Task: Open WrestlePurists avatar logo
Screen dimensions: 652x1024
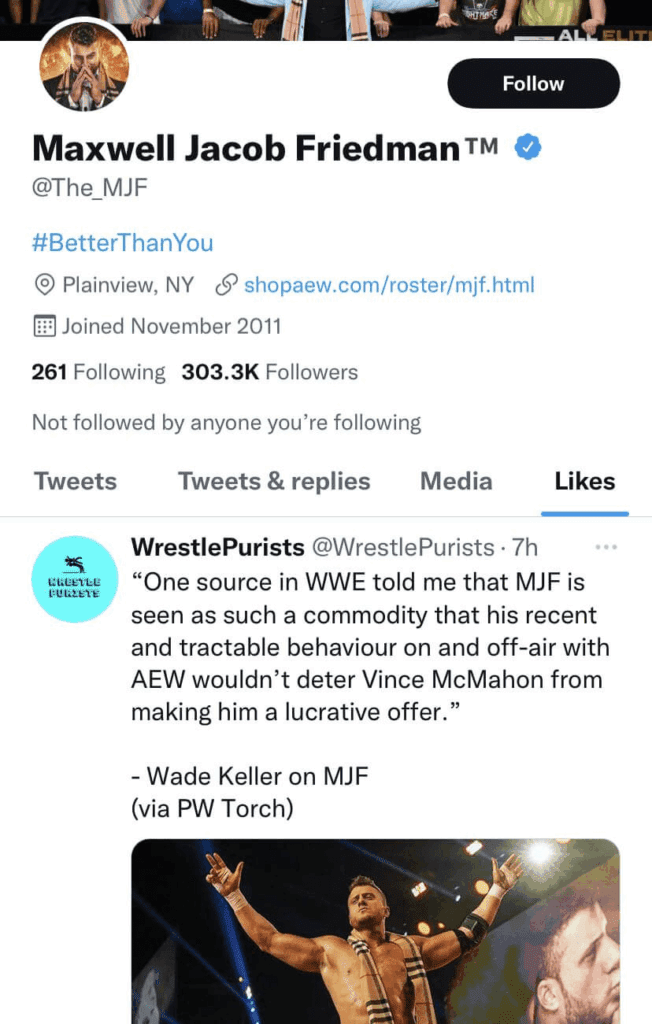Action: tap(75, 579)
